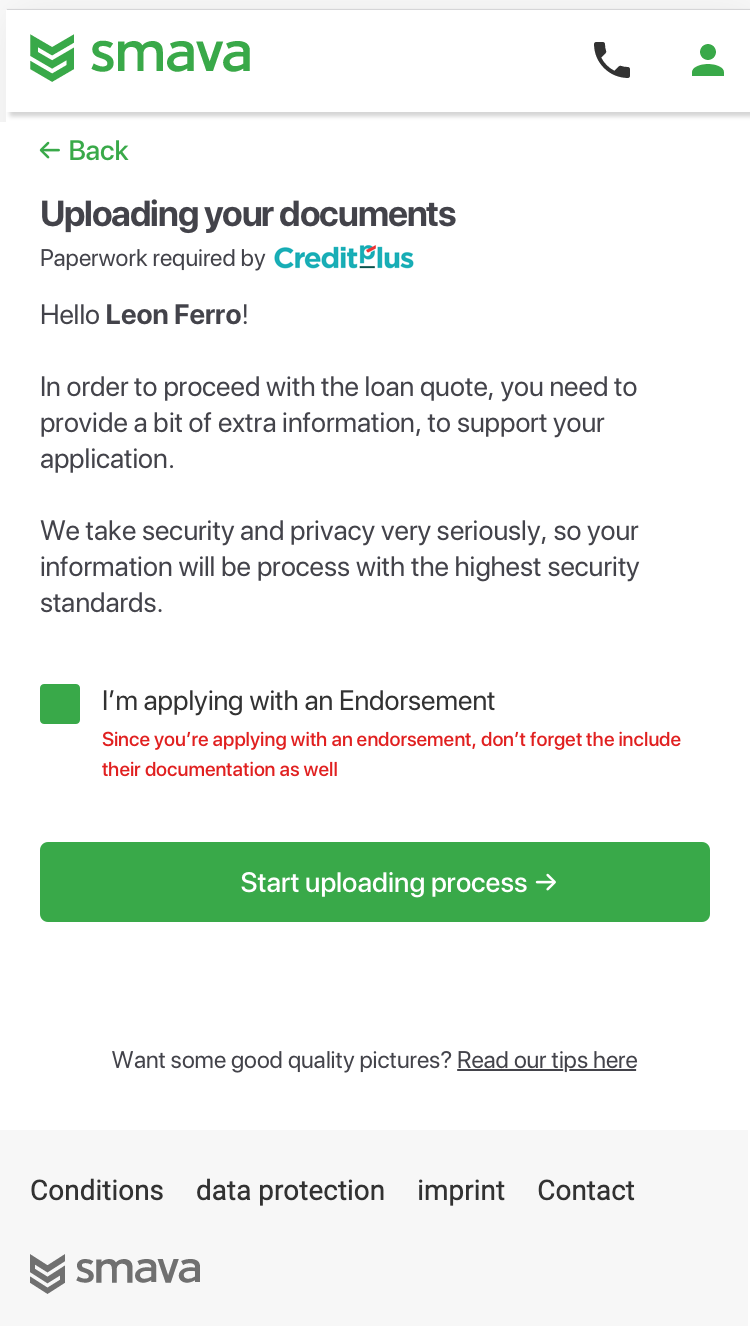Open the "Read our tips here" link

pos(546,1060)
